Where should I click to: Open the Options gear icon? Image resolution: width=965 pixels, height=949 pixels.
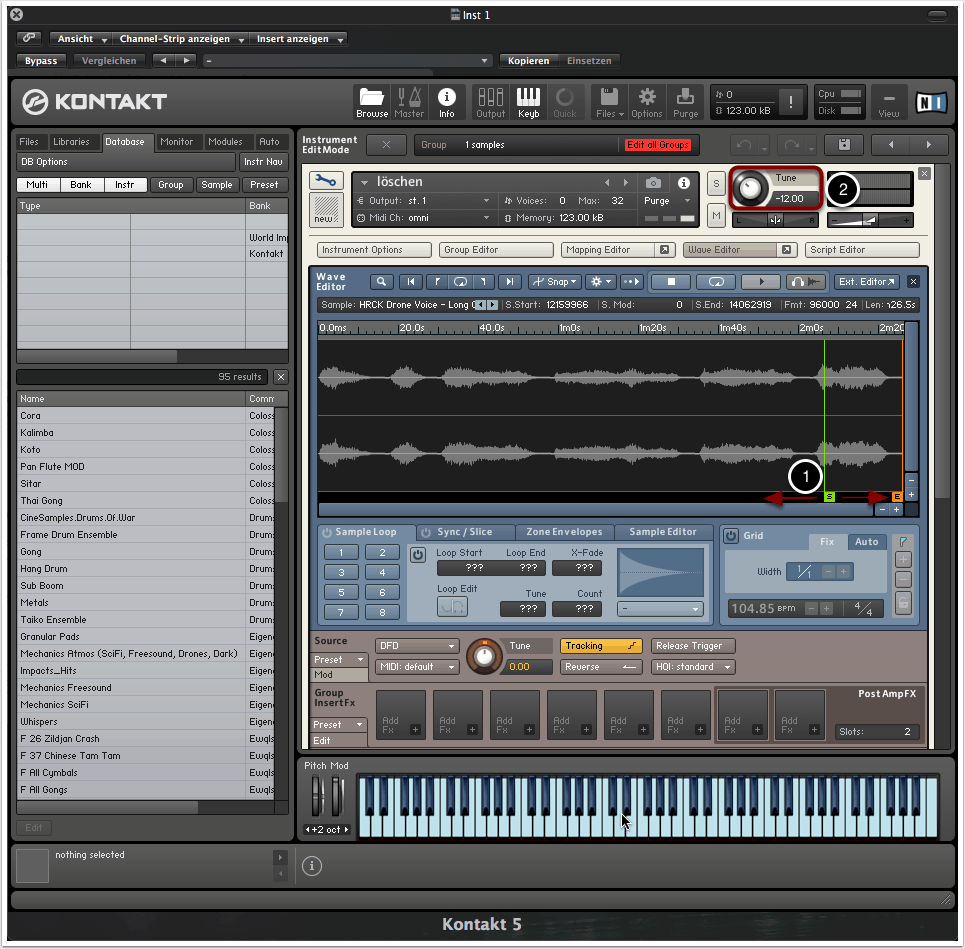646,98
